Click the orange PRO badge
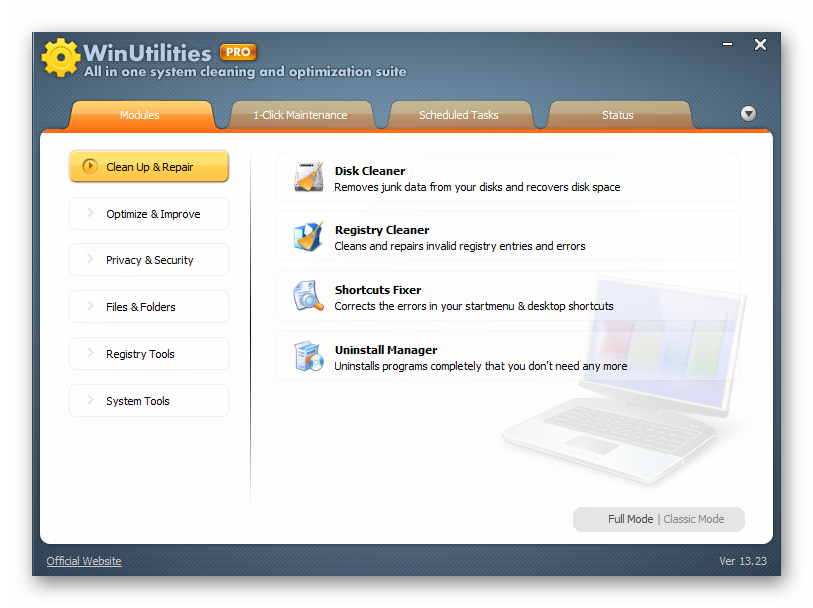The height and width of the screenshot is (608, 813). tap(238, 52)
